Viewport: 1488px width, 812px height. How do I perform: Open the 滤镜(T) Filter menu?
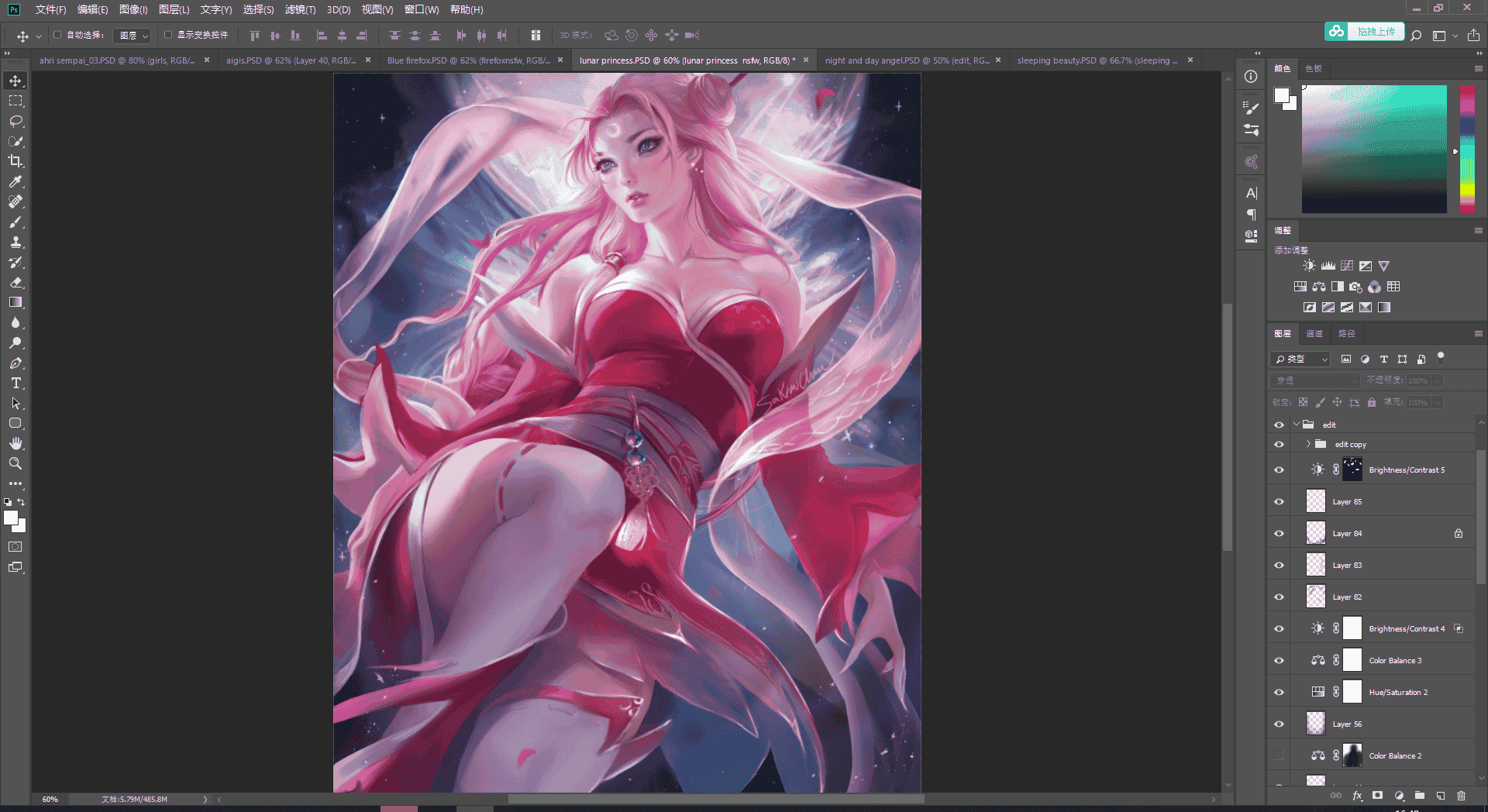pyautogui.click(x=300, y=9)
